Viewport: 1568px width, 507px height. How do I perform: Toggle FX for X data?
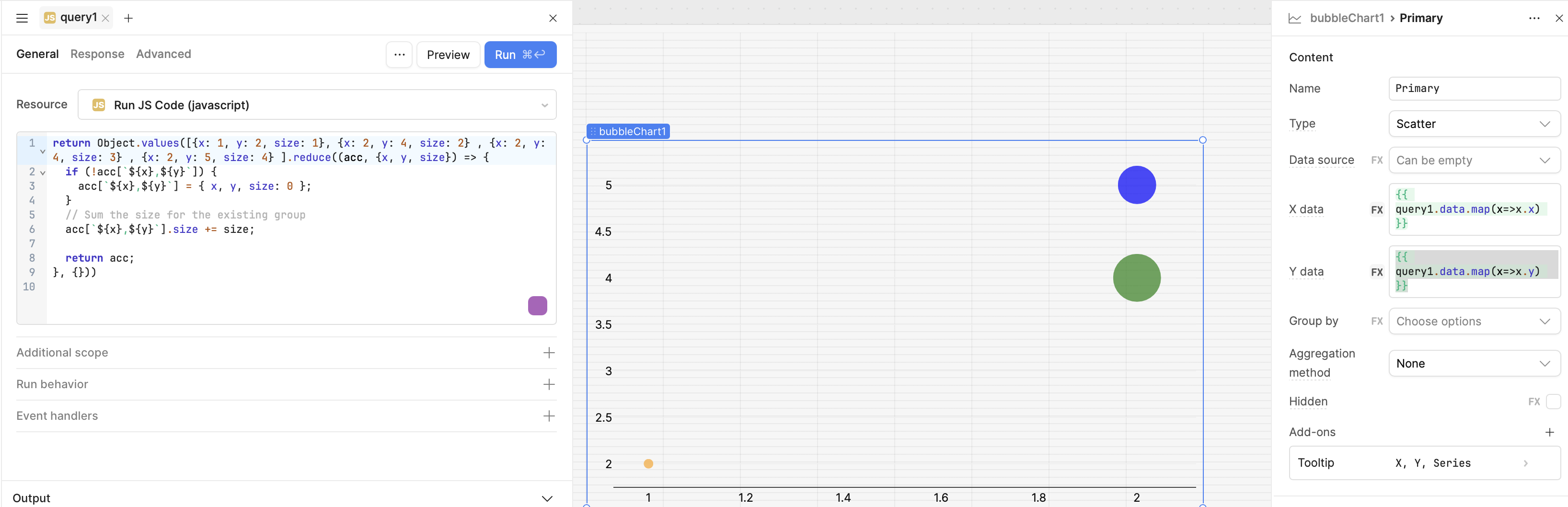1377,210
